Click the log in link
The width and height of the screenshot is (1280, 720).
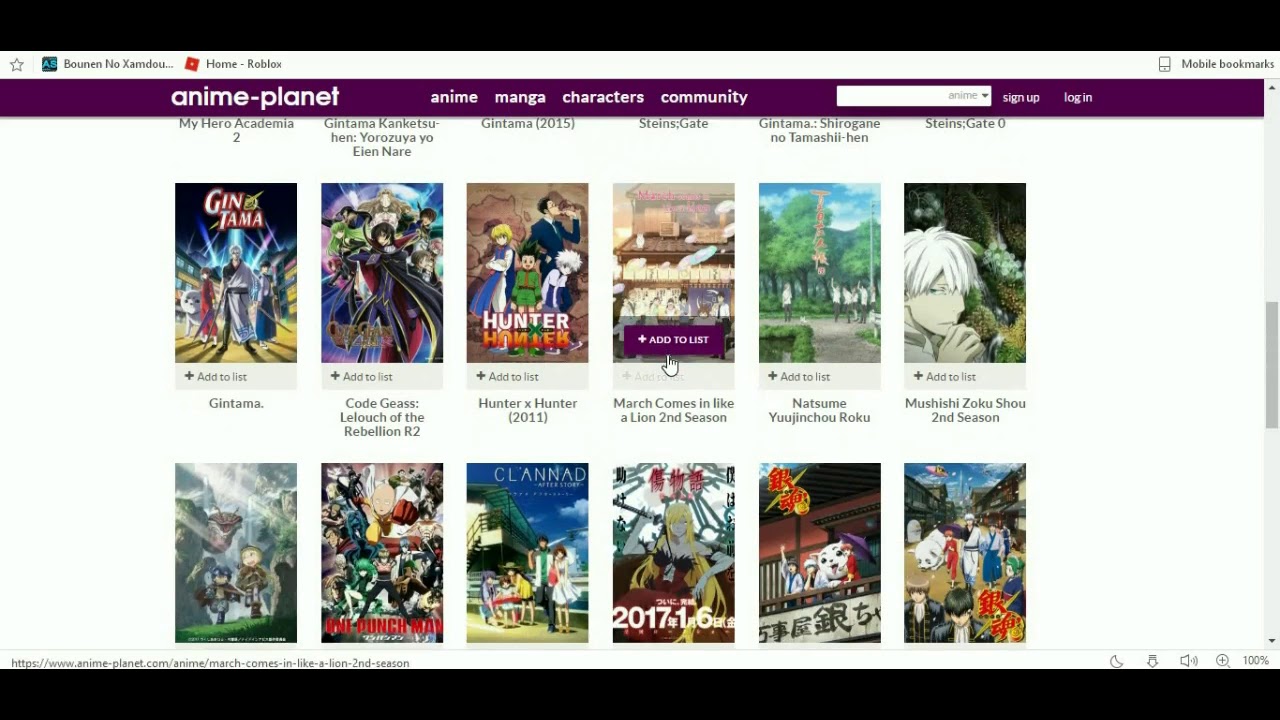pos(1078,97)
